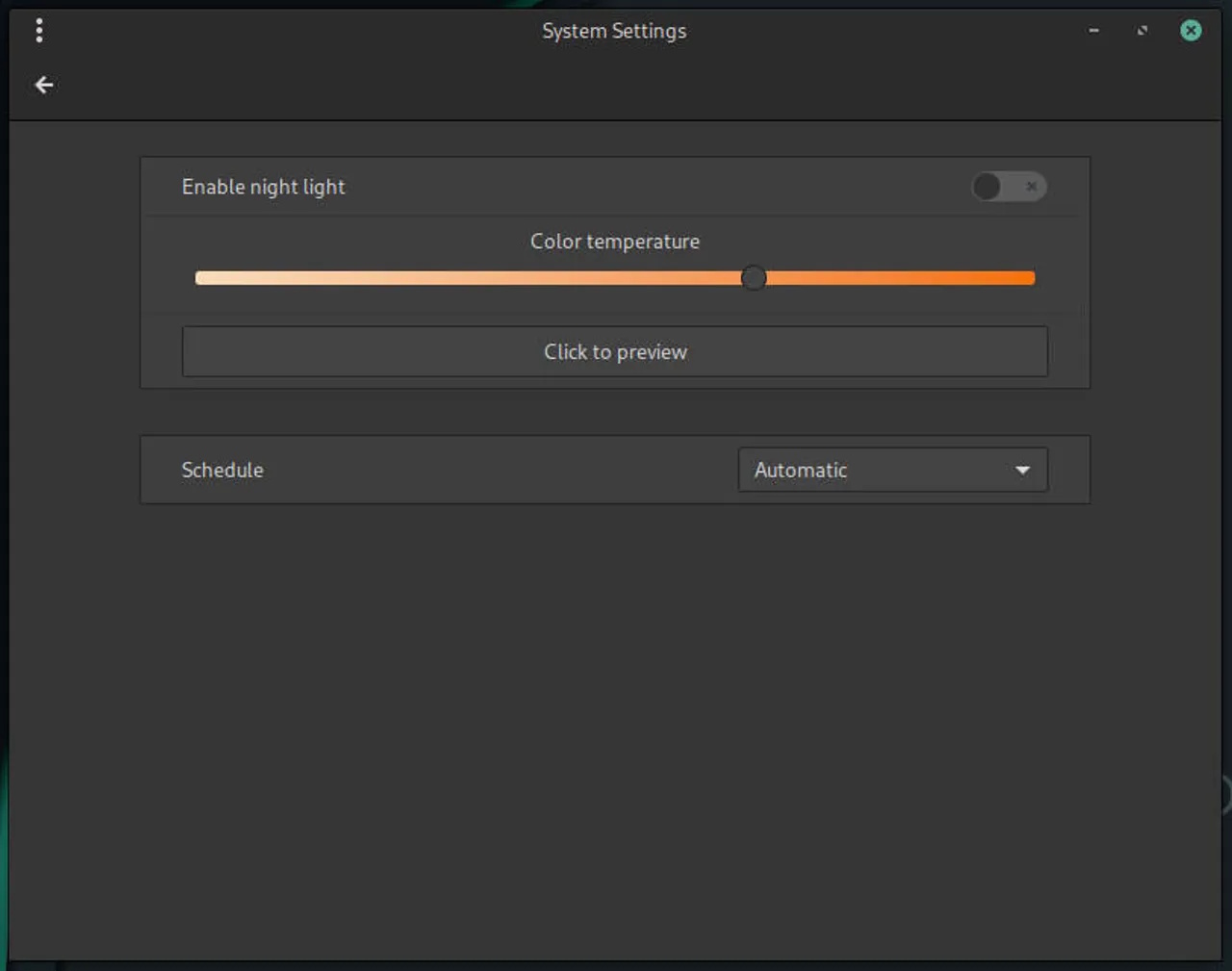Image resolution: width=1232 pixels, height=971 pixels.
Task: Click the 'System Settings' window title
Action: (x=614, y=31)
